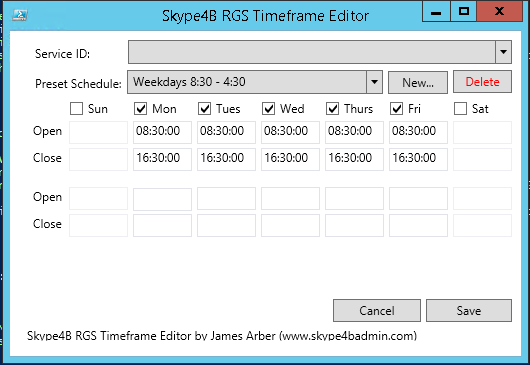Edit Friday first Open time 08:30:00
This screenshot has height=365, width=530.
(x=418, y=132)
